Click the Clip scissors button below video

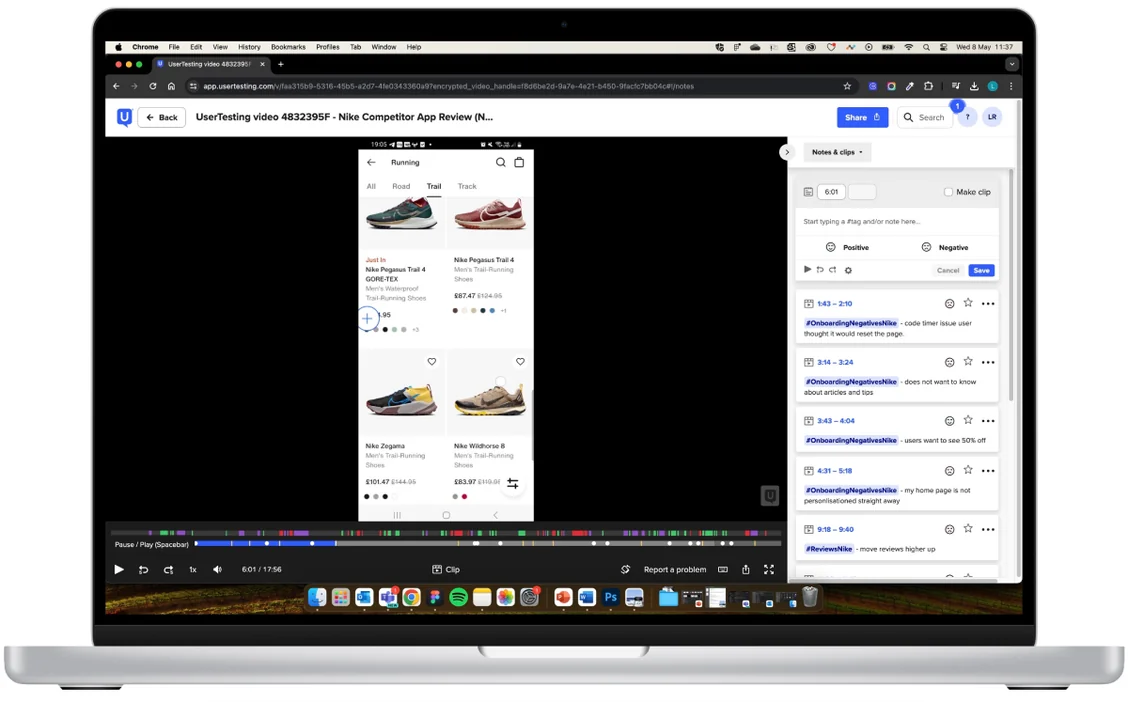pos(446,569)
